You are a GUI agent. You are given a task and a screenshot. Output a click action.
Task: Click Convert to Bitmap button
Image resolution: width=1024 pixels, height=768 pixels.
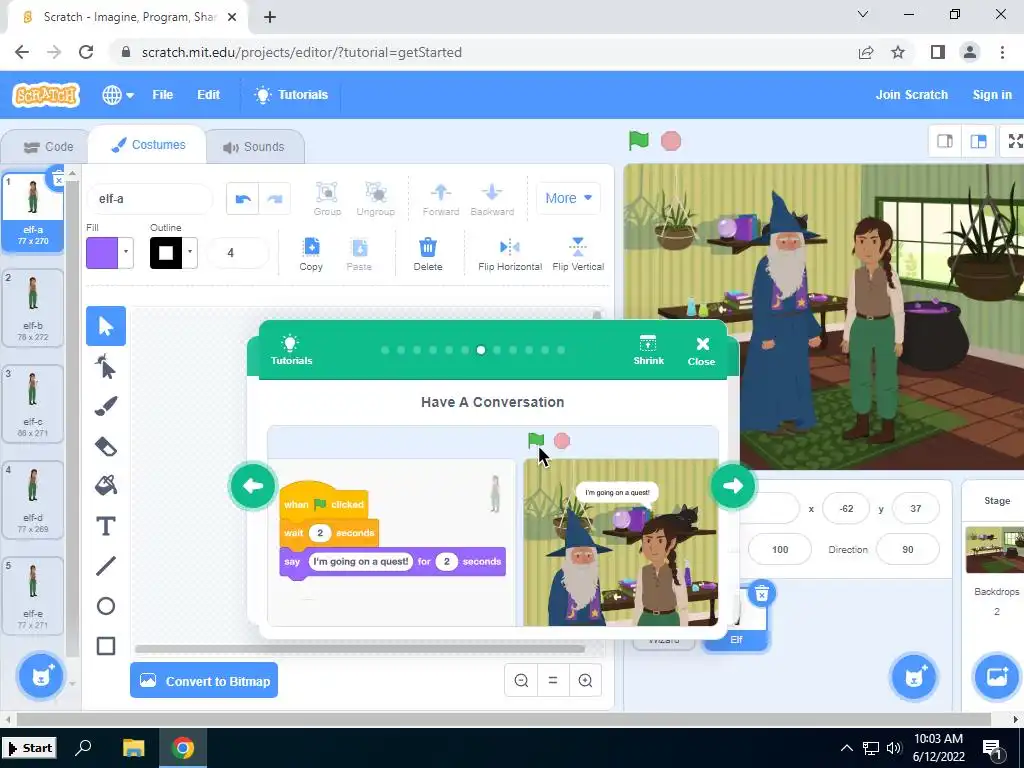click(x=204, y=680)
